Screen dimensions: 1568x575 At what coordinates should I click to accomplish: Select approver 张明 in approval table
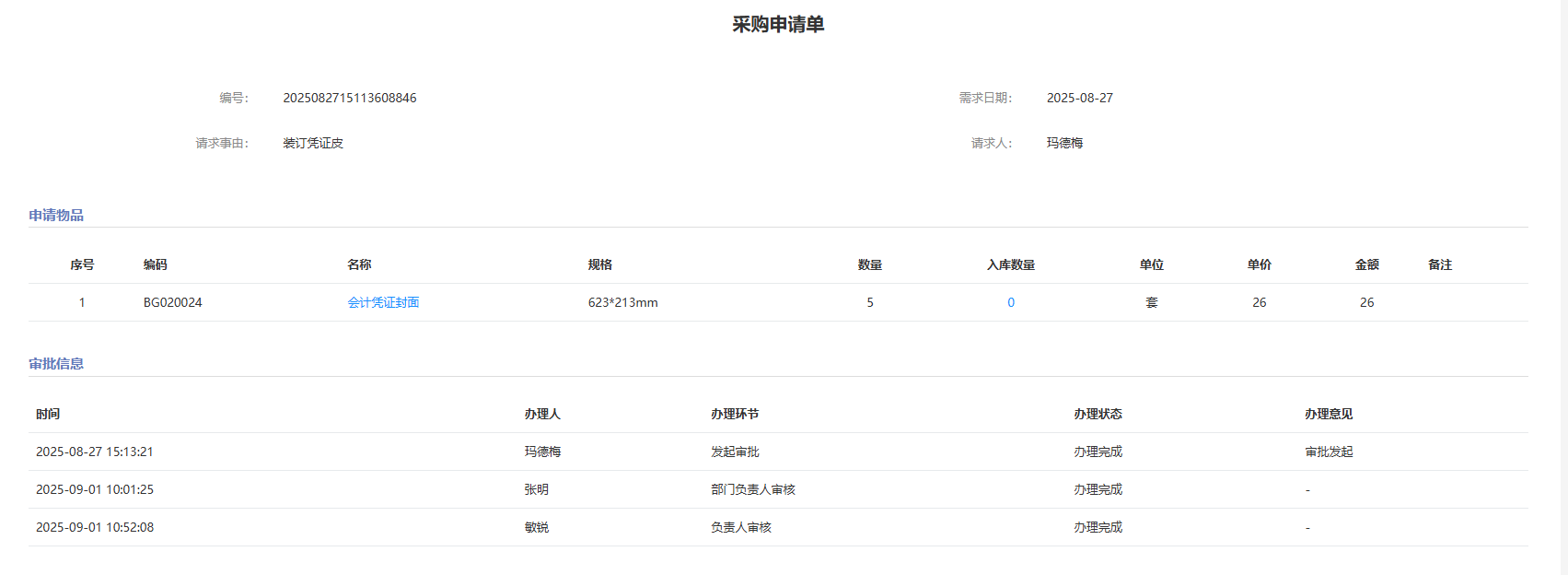[536, 489]
